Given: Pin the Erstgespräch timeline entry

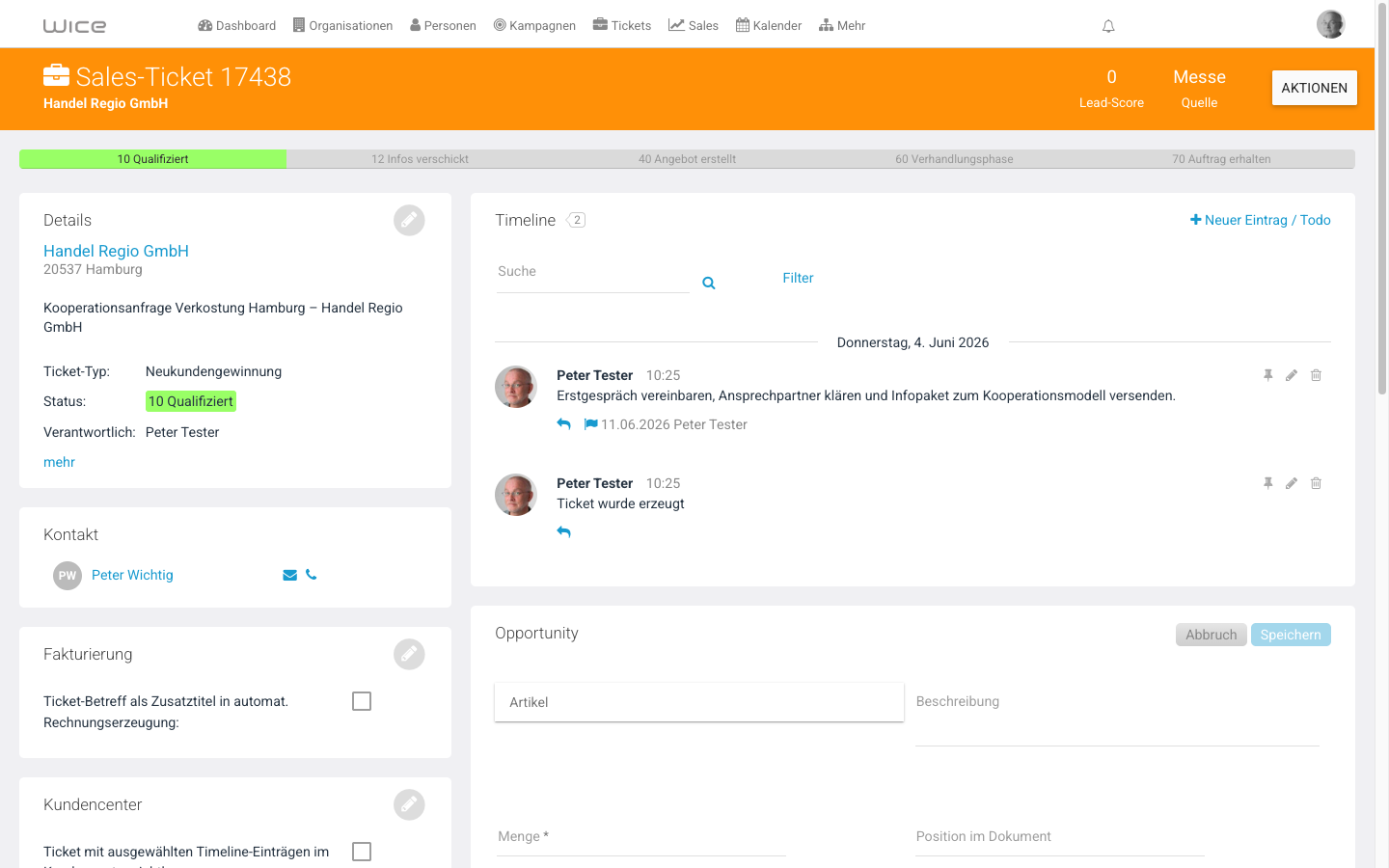Looking at the screenshot, I should point(1268,375).
